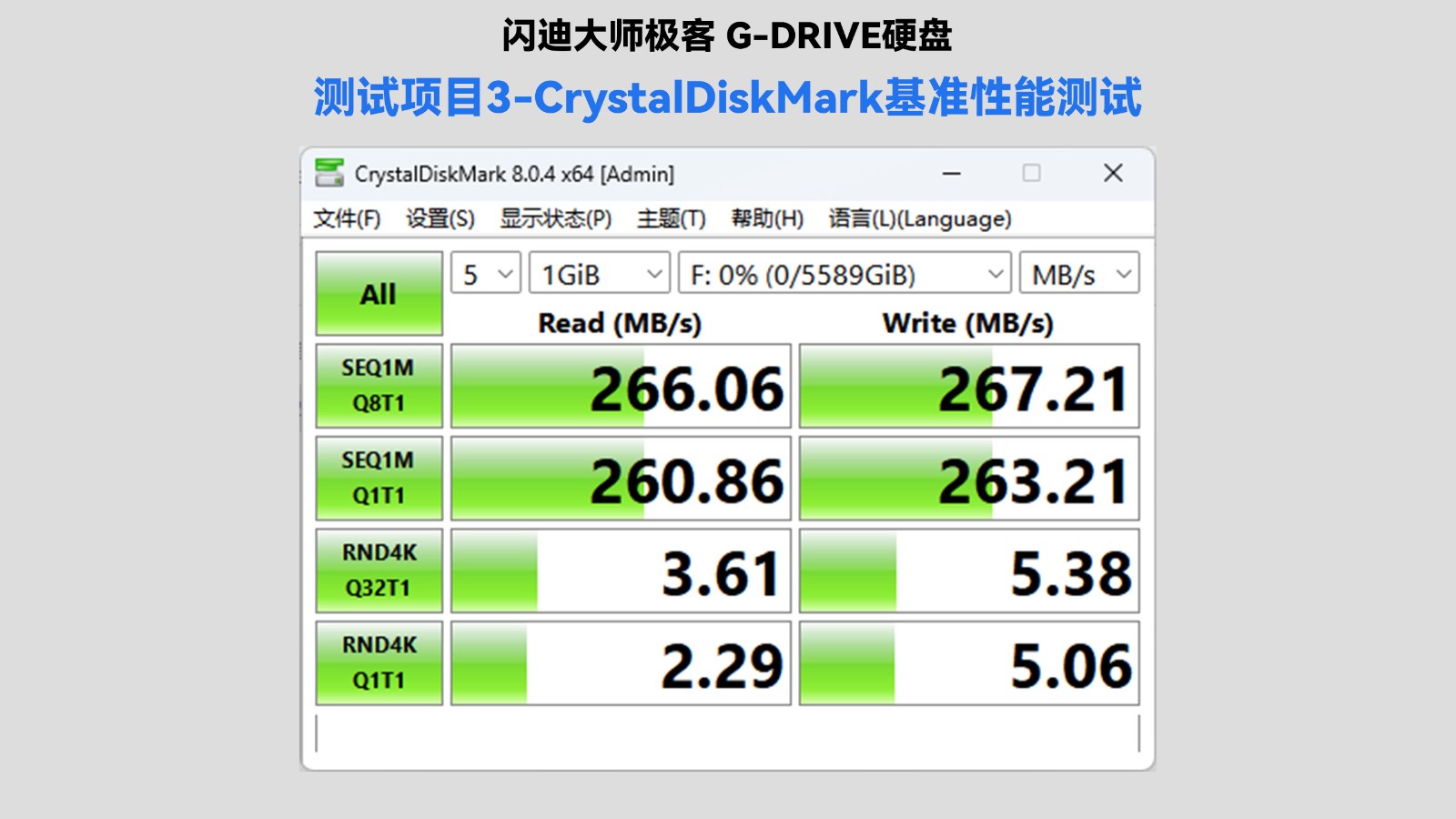Click the Write (MB/s) column header
Image resolution: width=1456 pixels, height=819 pixels.
pyautogui.click(x=968, y=323)
